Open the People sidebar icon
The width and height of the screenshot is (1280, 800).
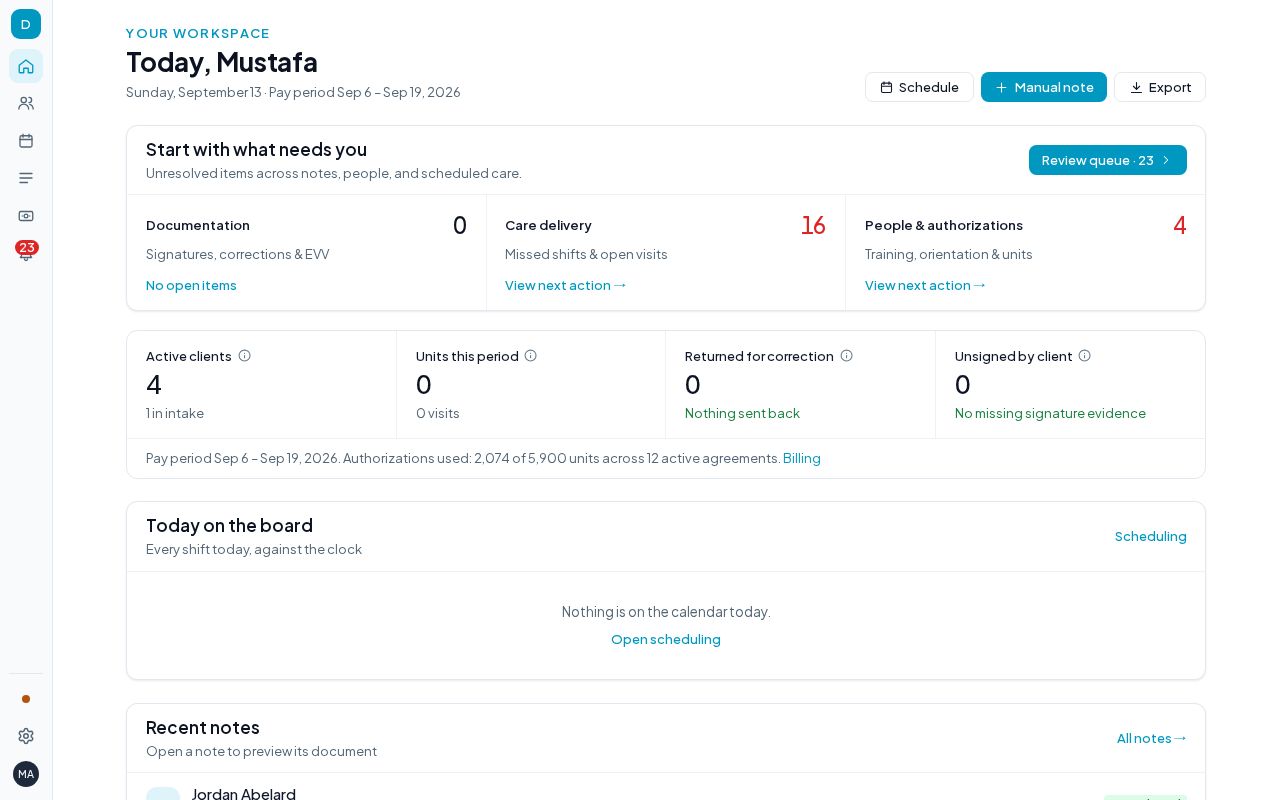tap(26, 103)
